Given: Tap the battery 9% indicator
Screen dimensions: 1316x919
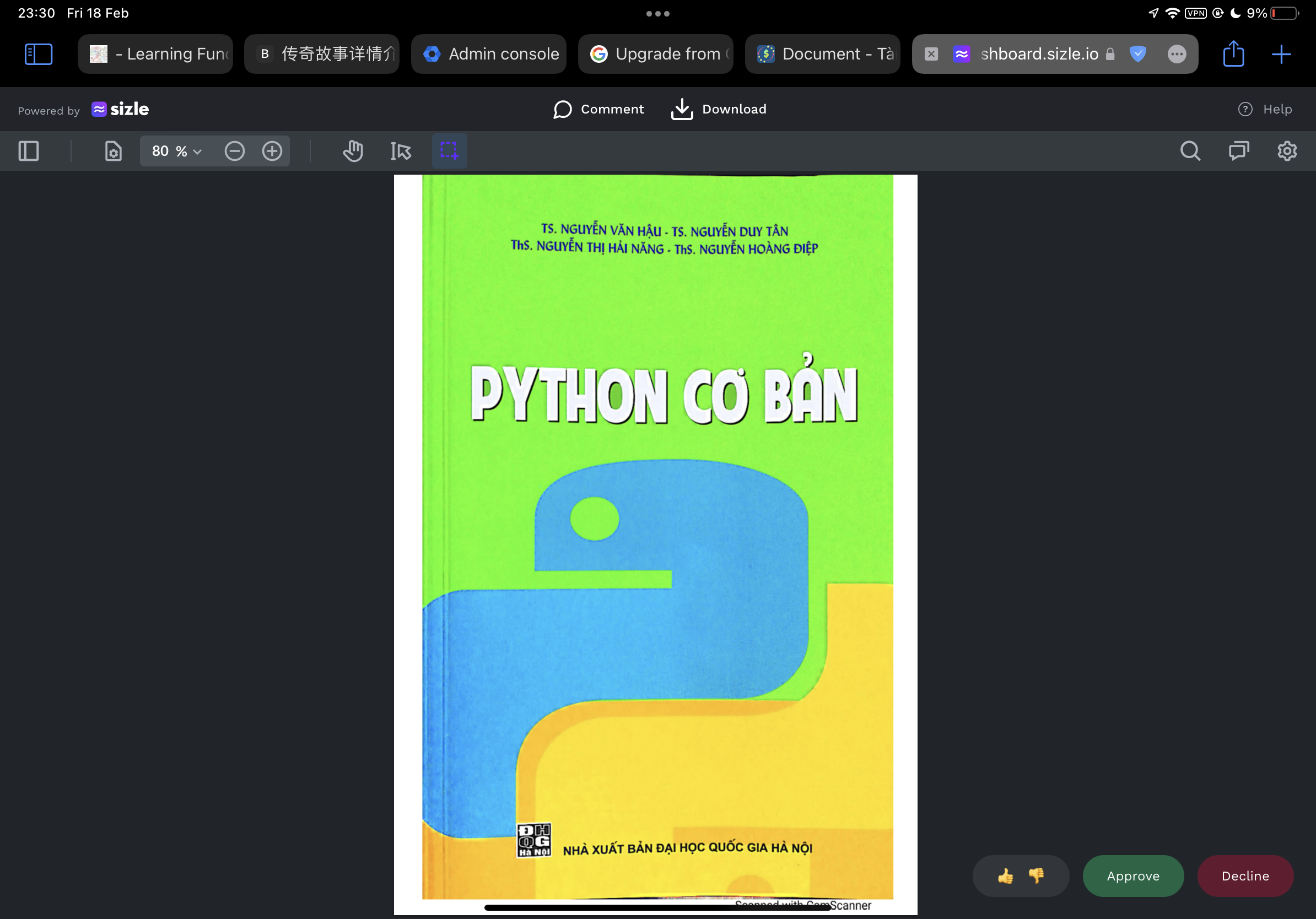Looking at the screenshot, I should [x=1273, y=13].
